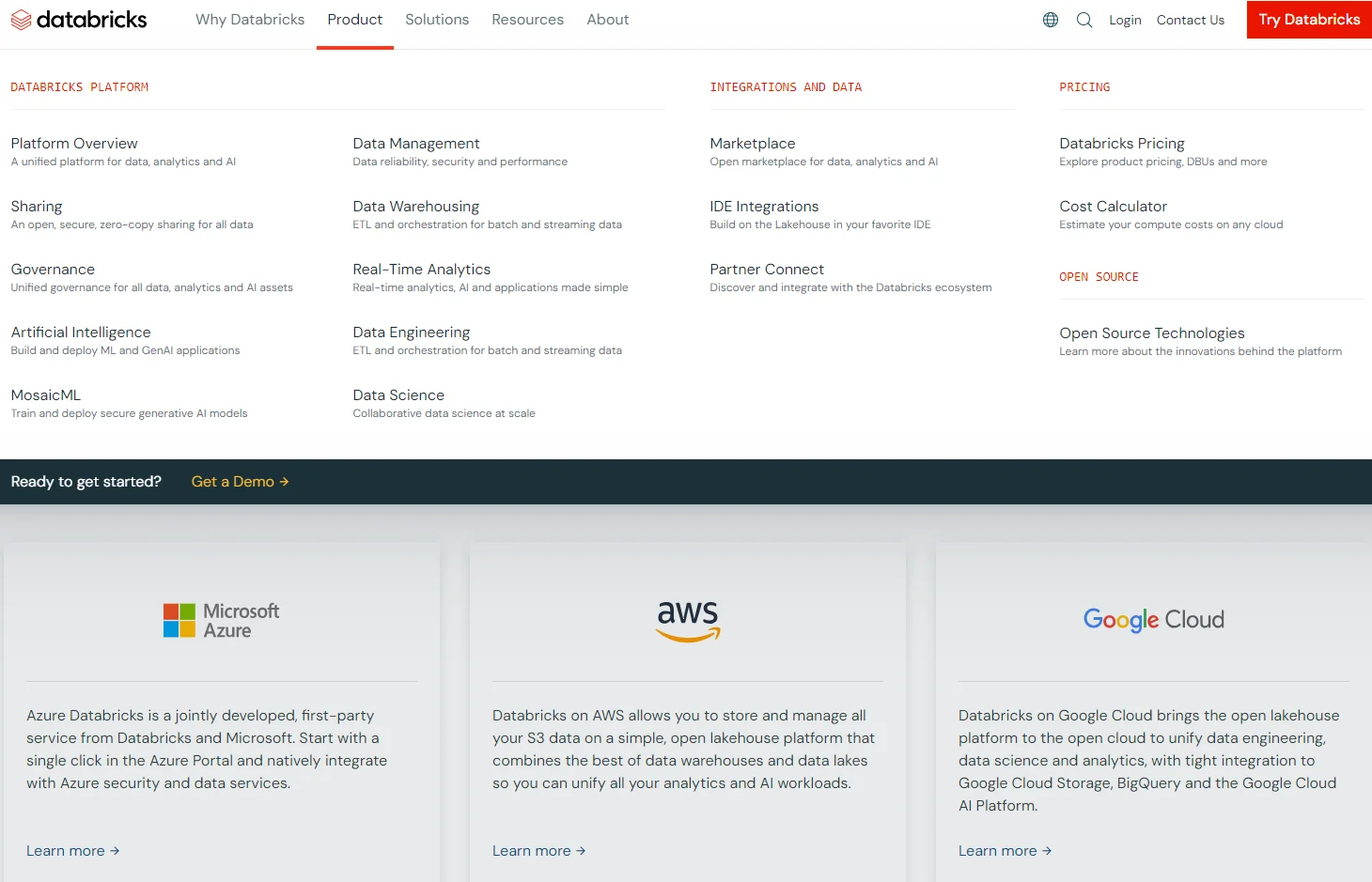Click the Databricks logo icon
Image resolution: width=1372 pixels, height=882 pixels.
coord(21,20)
